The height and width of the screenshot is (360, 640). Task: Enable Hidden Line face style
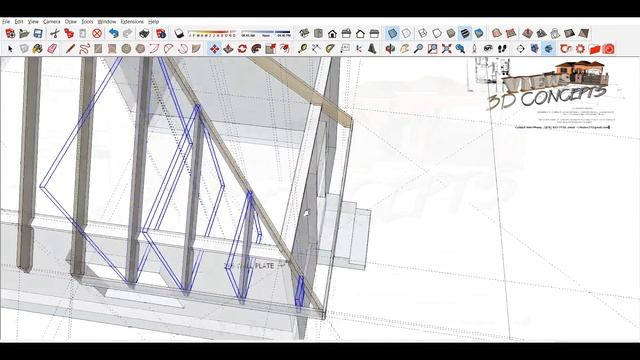[437, 33]
